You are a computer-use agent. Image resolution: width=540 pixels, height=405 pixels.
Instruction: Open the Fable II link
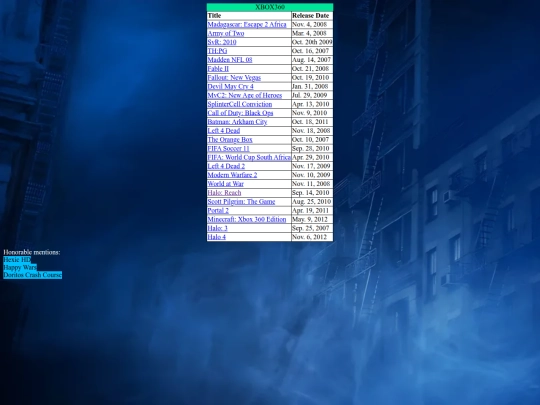click(x=218, y=69)
